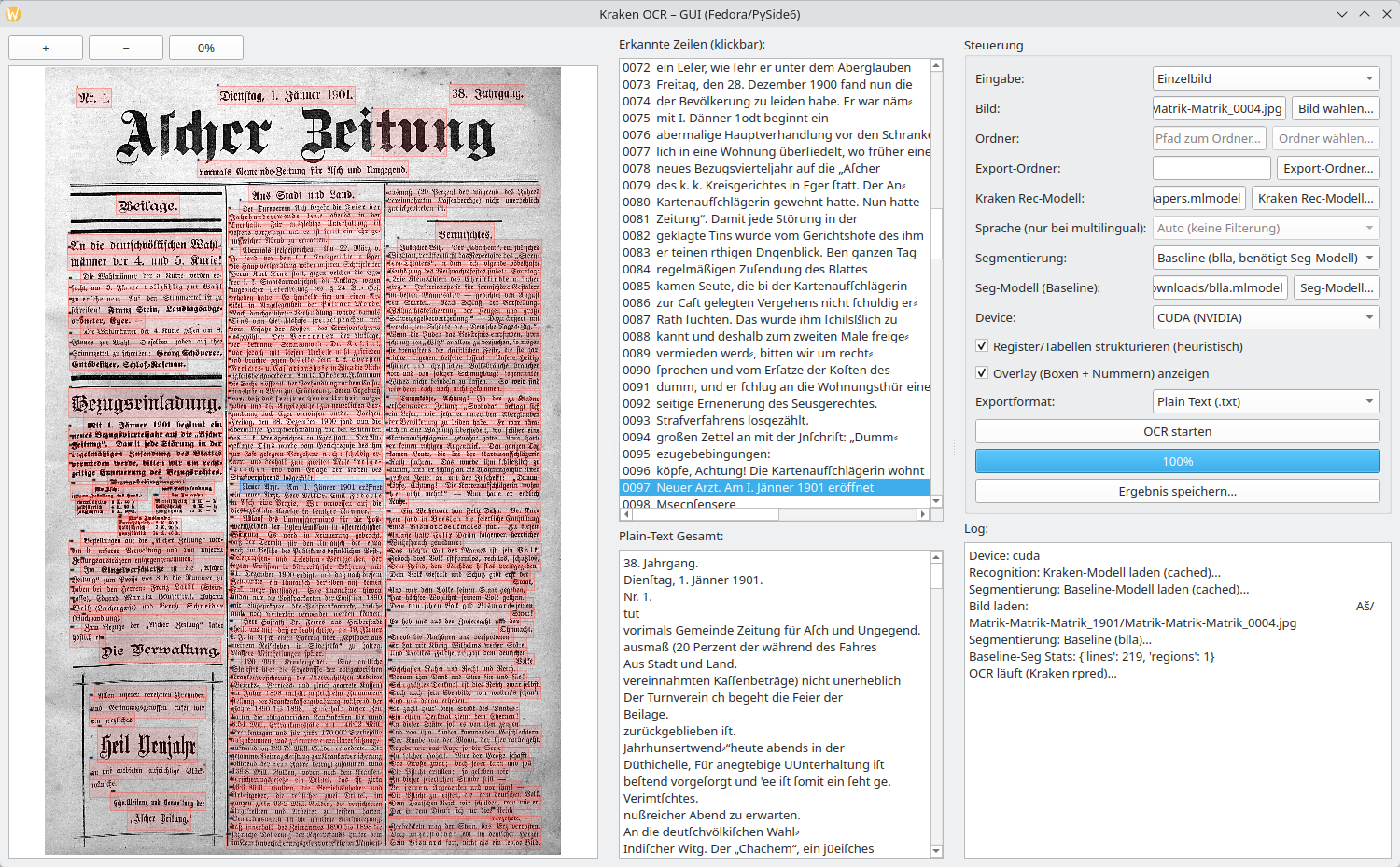Select line 0091 'dumm, und er ſchlug an'
The image size is (1400, 867).
click(x=775, y=386)
